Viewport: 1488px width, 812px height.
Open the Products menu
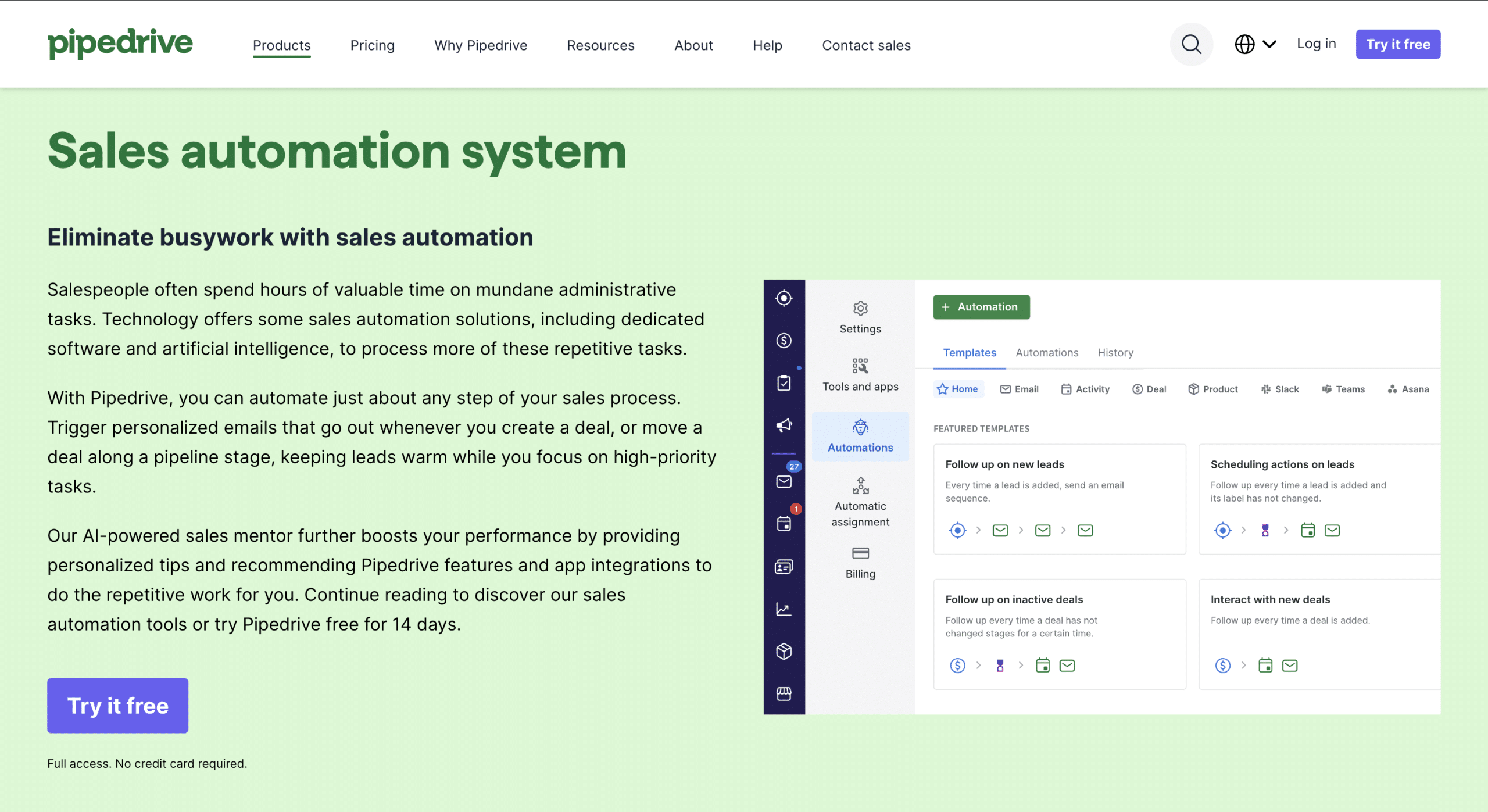tap(281, 45)
